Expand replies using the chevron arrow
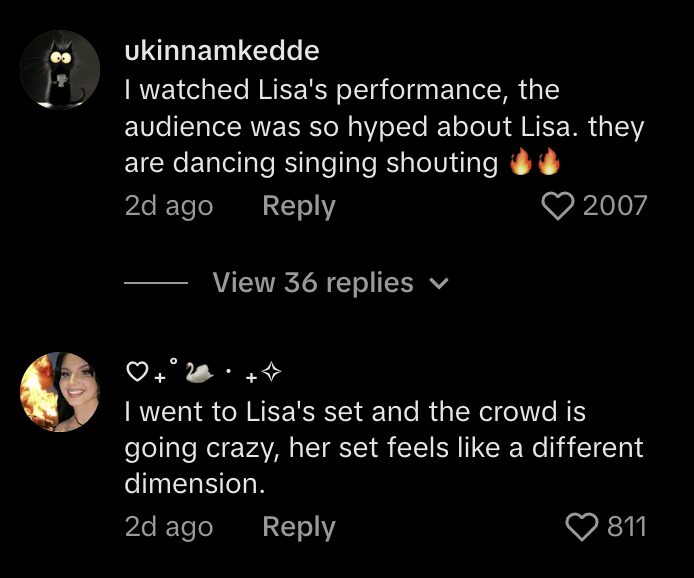The height and width of the screenshot is (578, 694). [x=438, y=284]
